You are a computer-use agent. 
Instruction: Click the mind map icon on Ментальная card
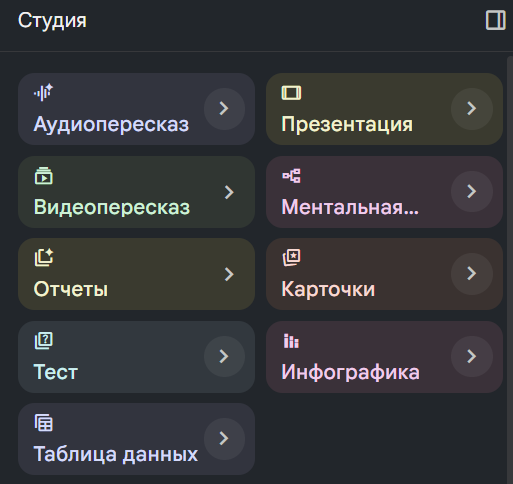291,176
